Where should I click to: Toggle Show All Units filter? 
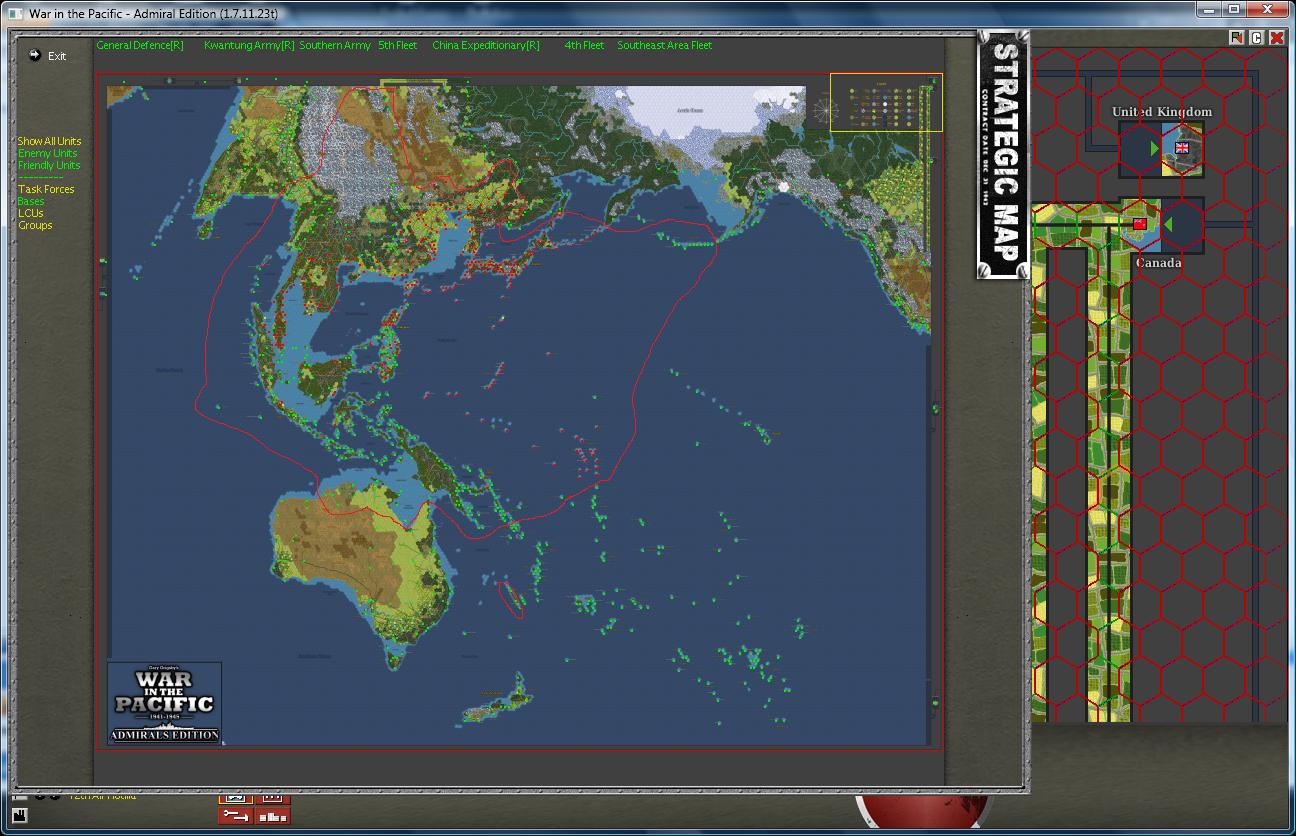[49, 141]
